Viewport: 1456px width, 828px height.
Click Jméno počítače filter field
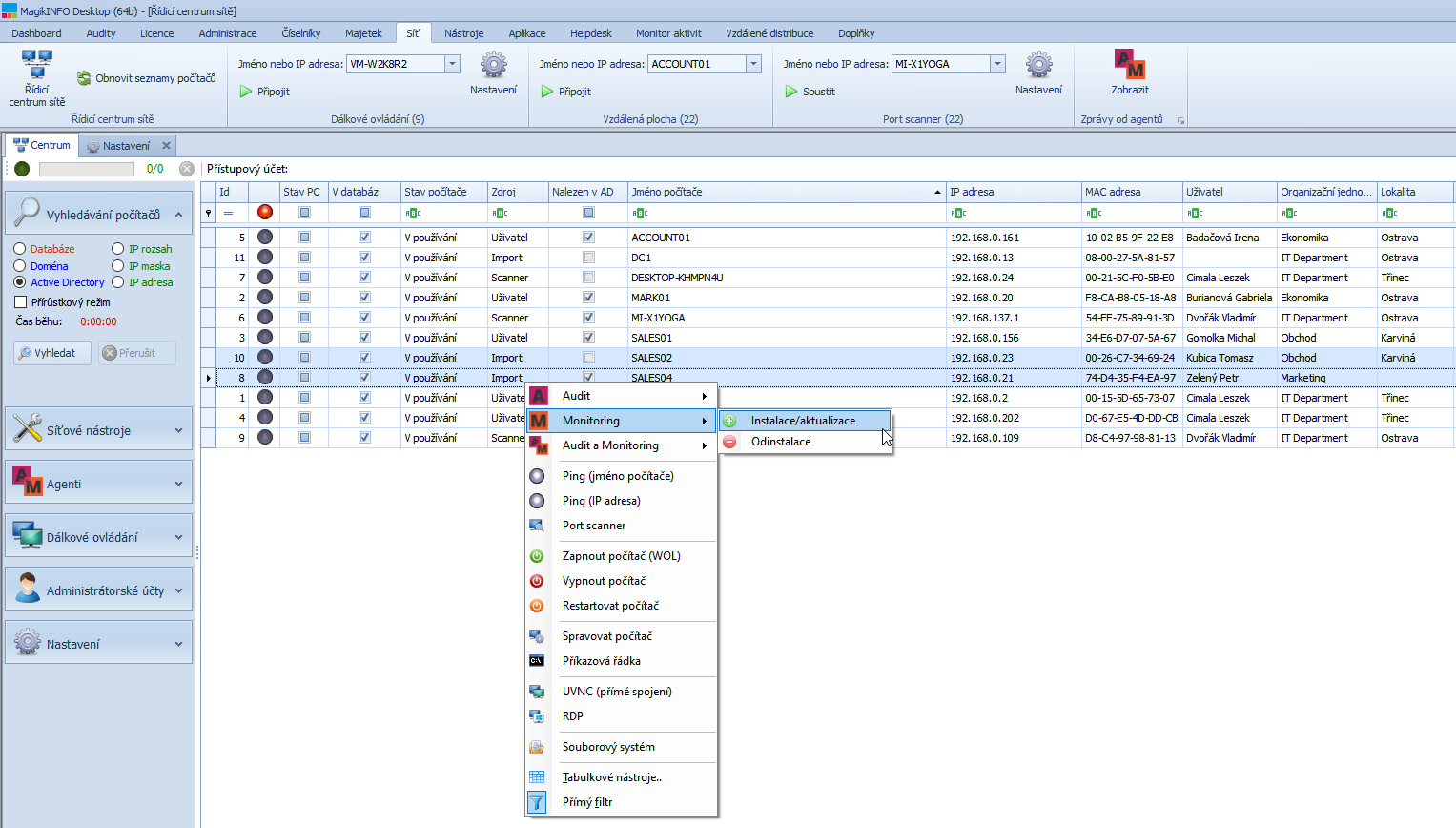[786, 213]
